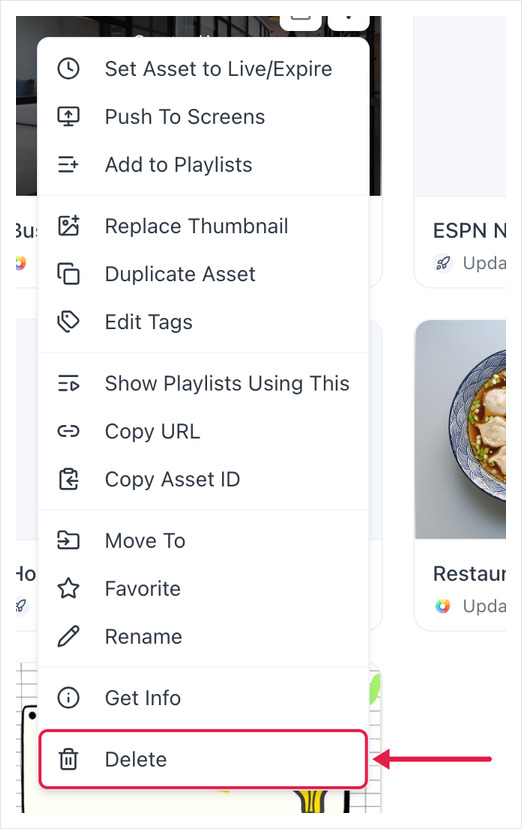Screen dimensions: 522x829
Task: Click the chain link icon for Copy URL
Action: pyautogui.click(x=68, y=431)
